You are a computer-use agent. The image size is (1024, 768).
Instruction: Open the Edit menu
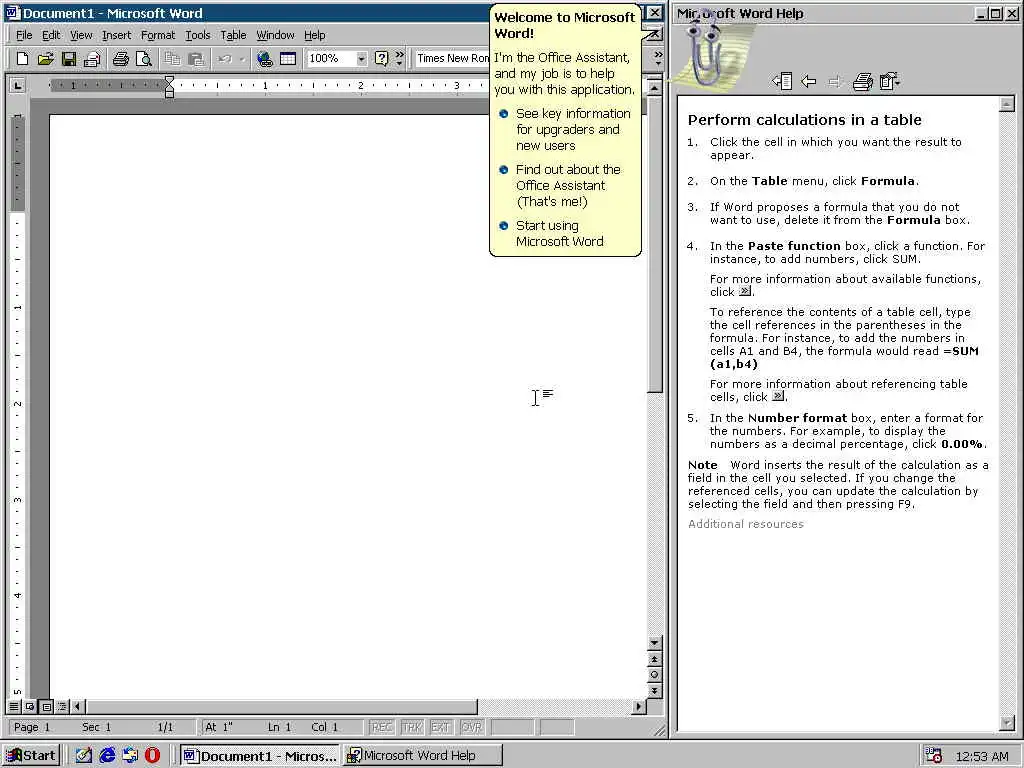pyautogui.click(x=51, y=35)
